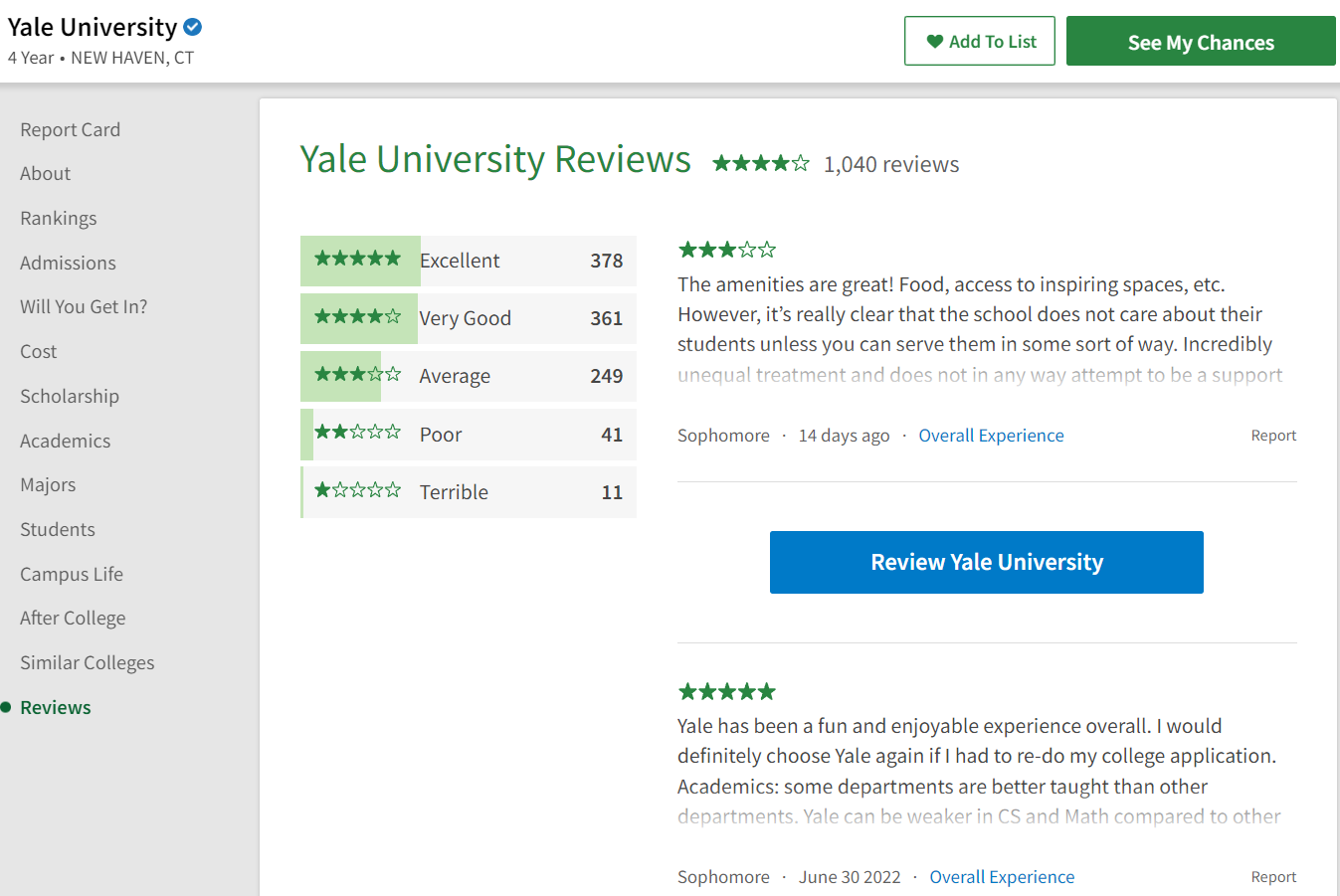
Task: Click the '14 days ago' date text
Action: tap(844, 436)
